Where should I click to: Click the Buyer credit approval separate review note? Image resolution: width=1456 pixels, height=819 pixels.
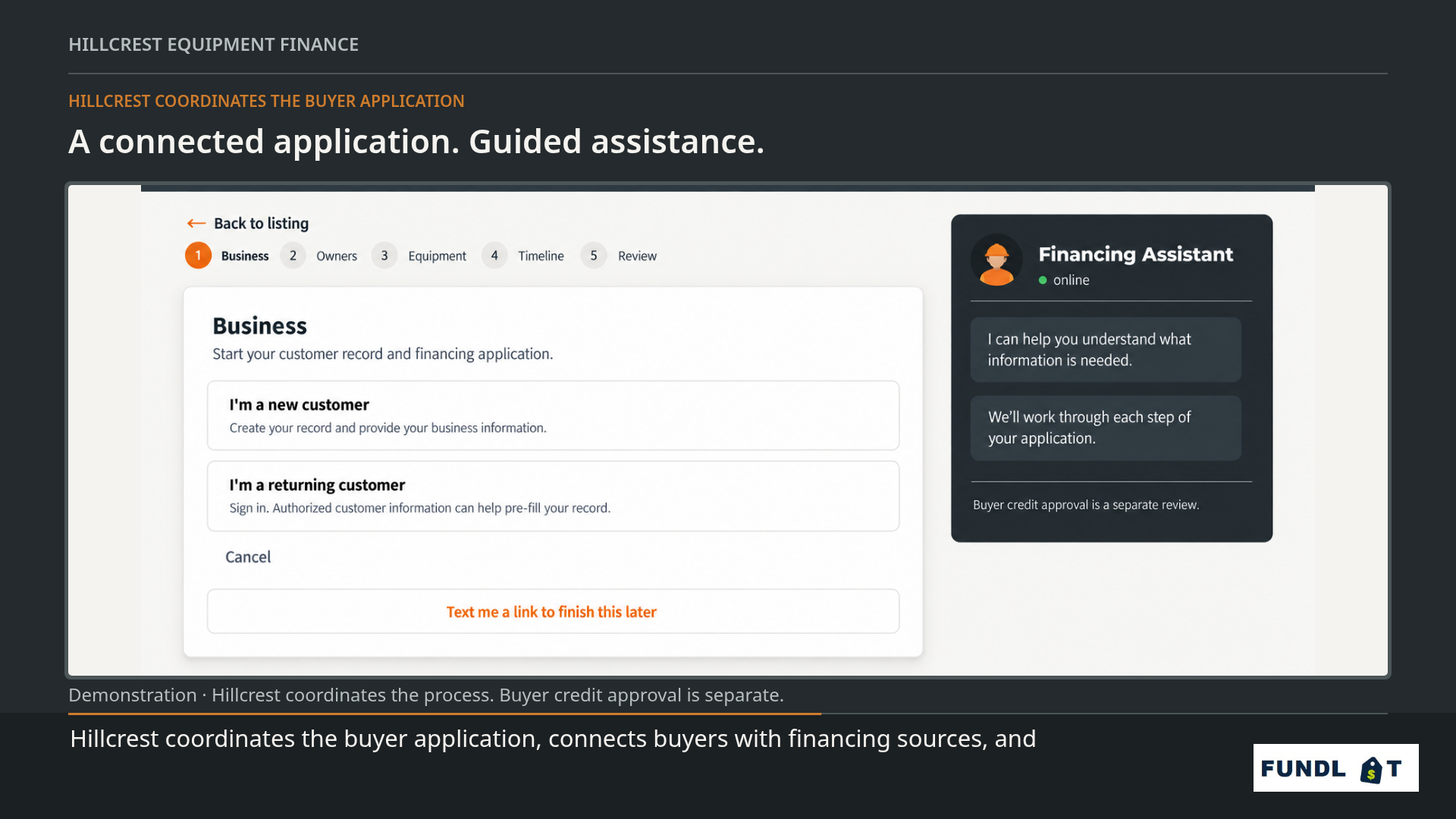pos(1086,505)
